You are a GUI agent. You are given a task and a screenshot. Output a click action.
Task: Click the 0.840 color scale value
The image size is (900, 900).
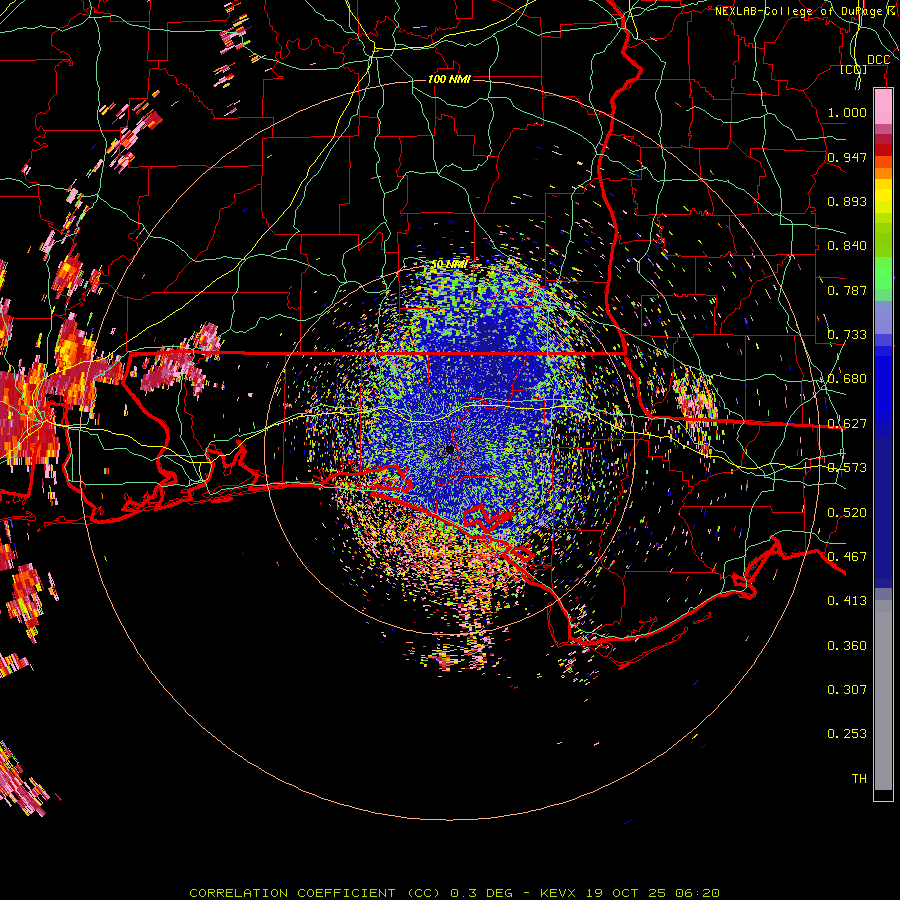(x=847, y=246)
